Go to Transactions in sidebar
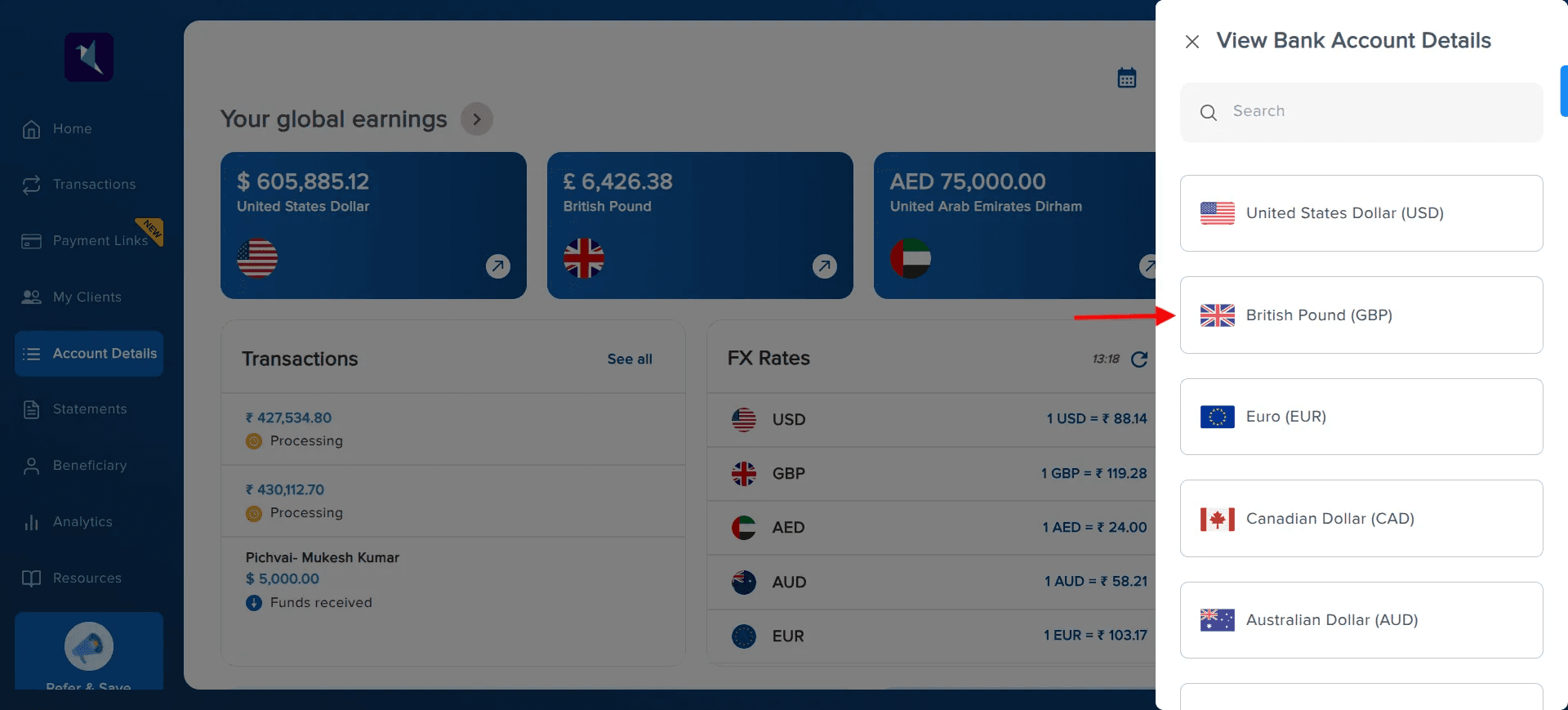This screenshot has width=1568, height=710. coord(94,185)
